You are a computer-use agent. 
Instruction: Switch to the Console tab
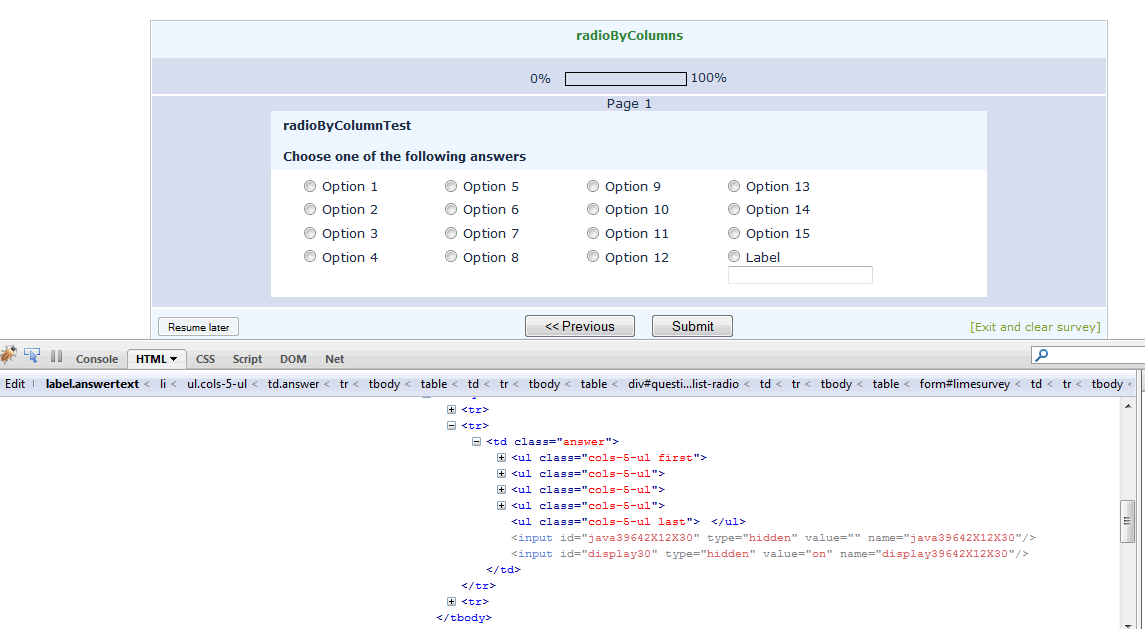click(97, 359)
